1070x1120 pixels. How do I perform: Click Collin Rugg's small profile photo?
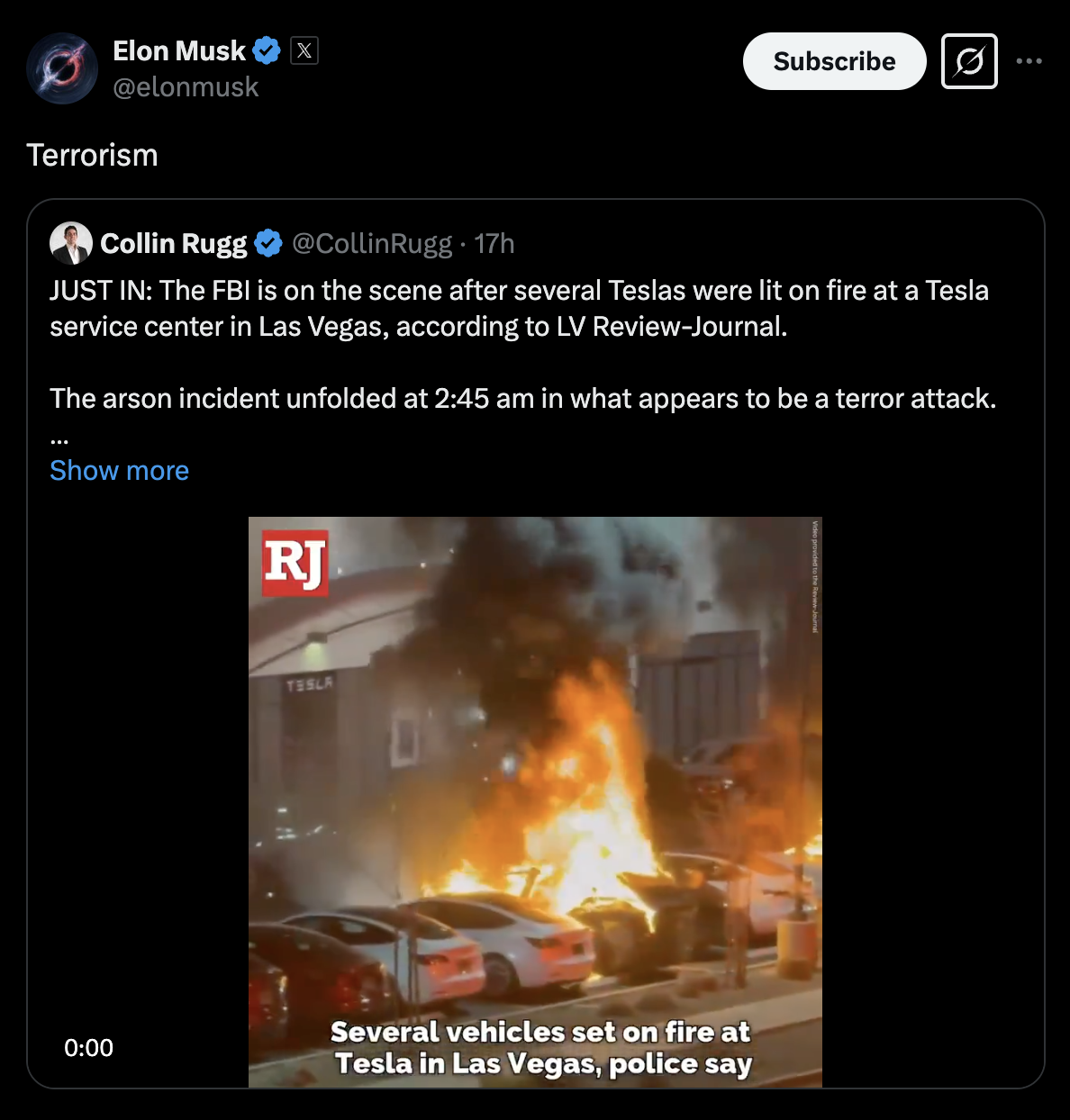[71, 243]
